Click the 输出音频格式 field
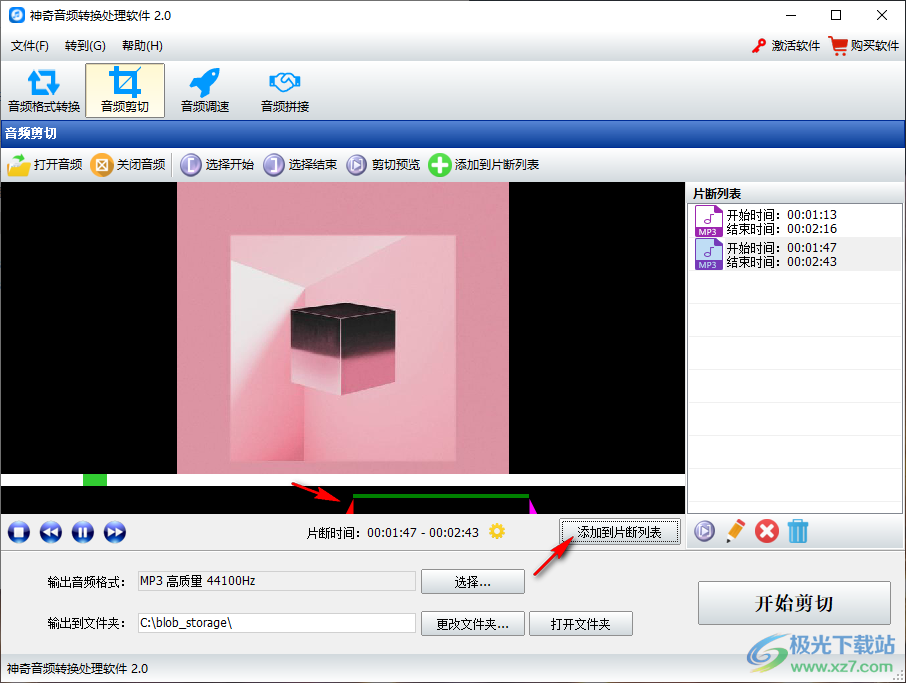 pyautogui.click(x=277, y=581)
